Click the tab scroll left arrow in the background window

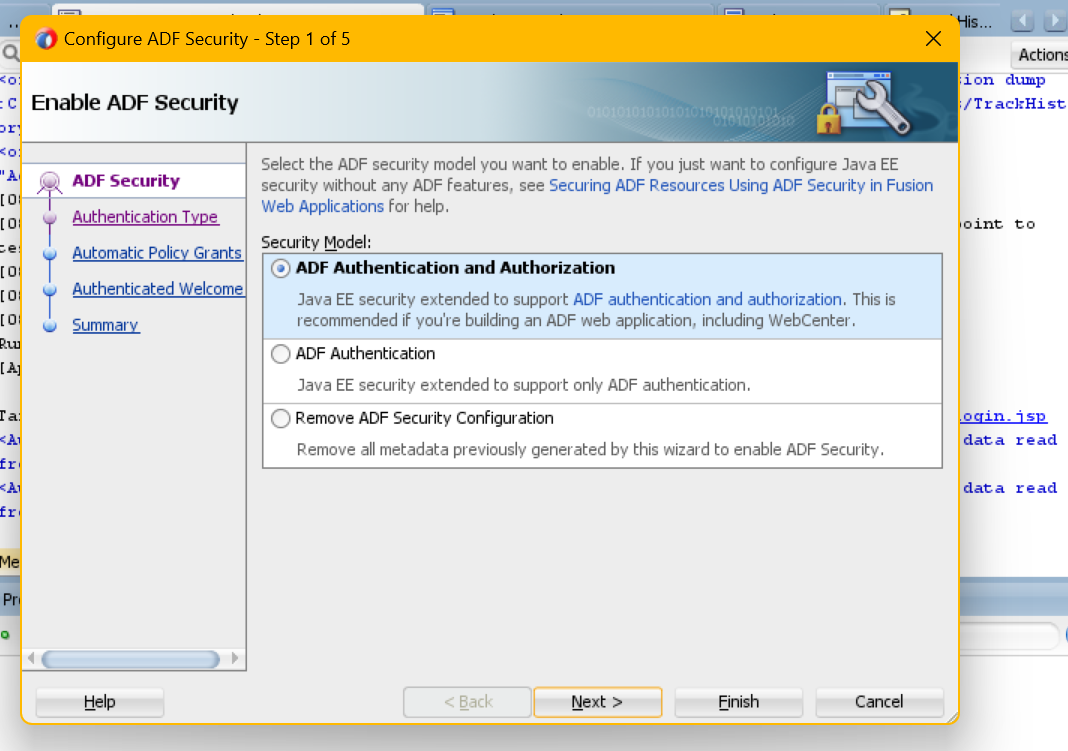pos(1022,21)
